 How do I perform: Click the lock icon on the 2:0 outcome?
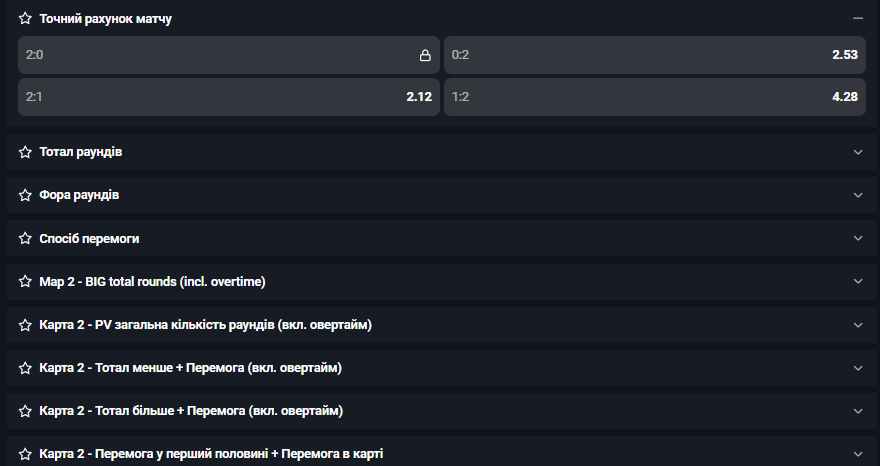pyautogui.click(x=425, y=55)
